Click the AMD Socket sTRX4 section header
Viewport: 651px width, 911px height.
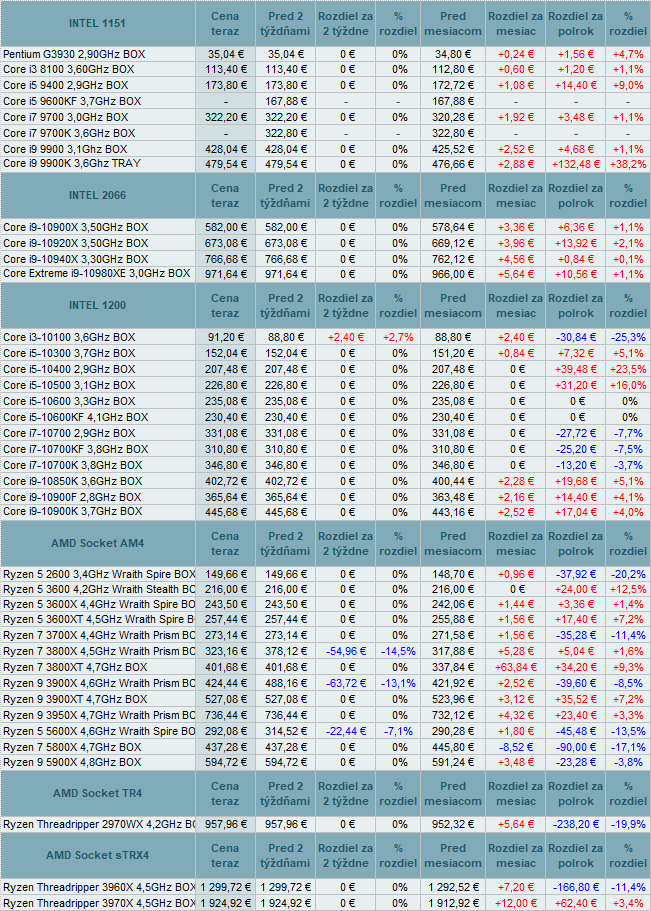click(97, 855)
